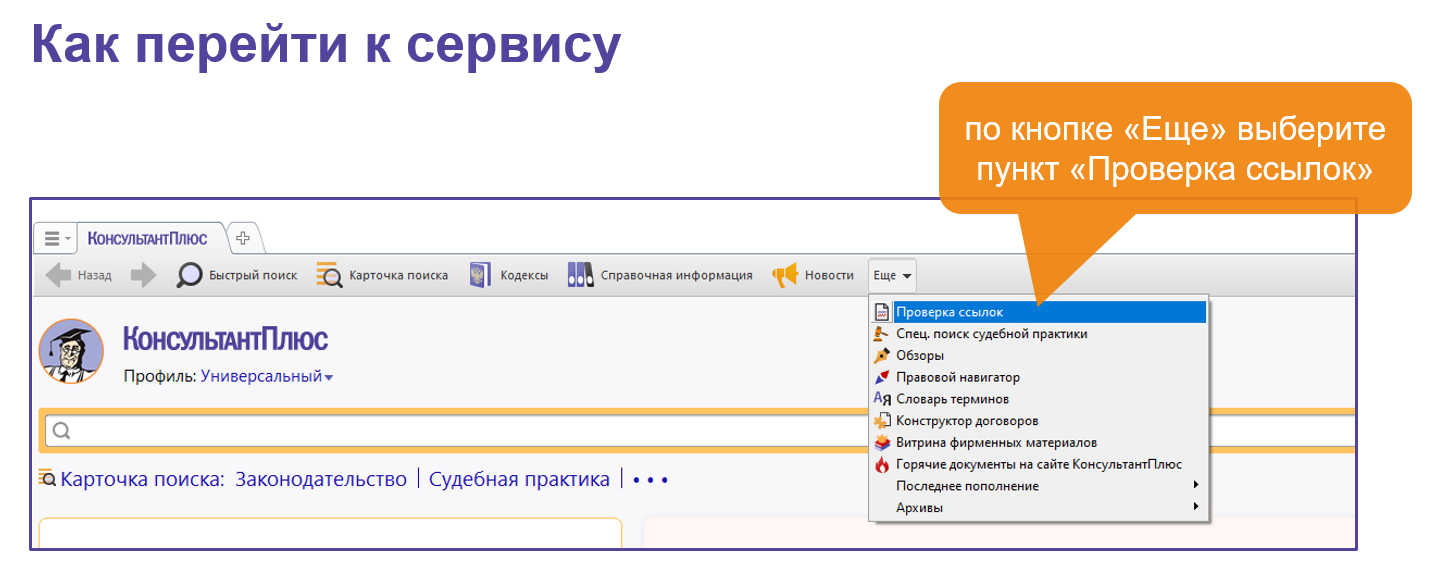Click the new tab plus icon
Screen dimensions: 1442x571
pos(242,238)
